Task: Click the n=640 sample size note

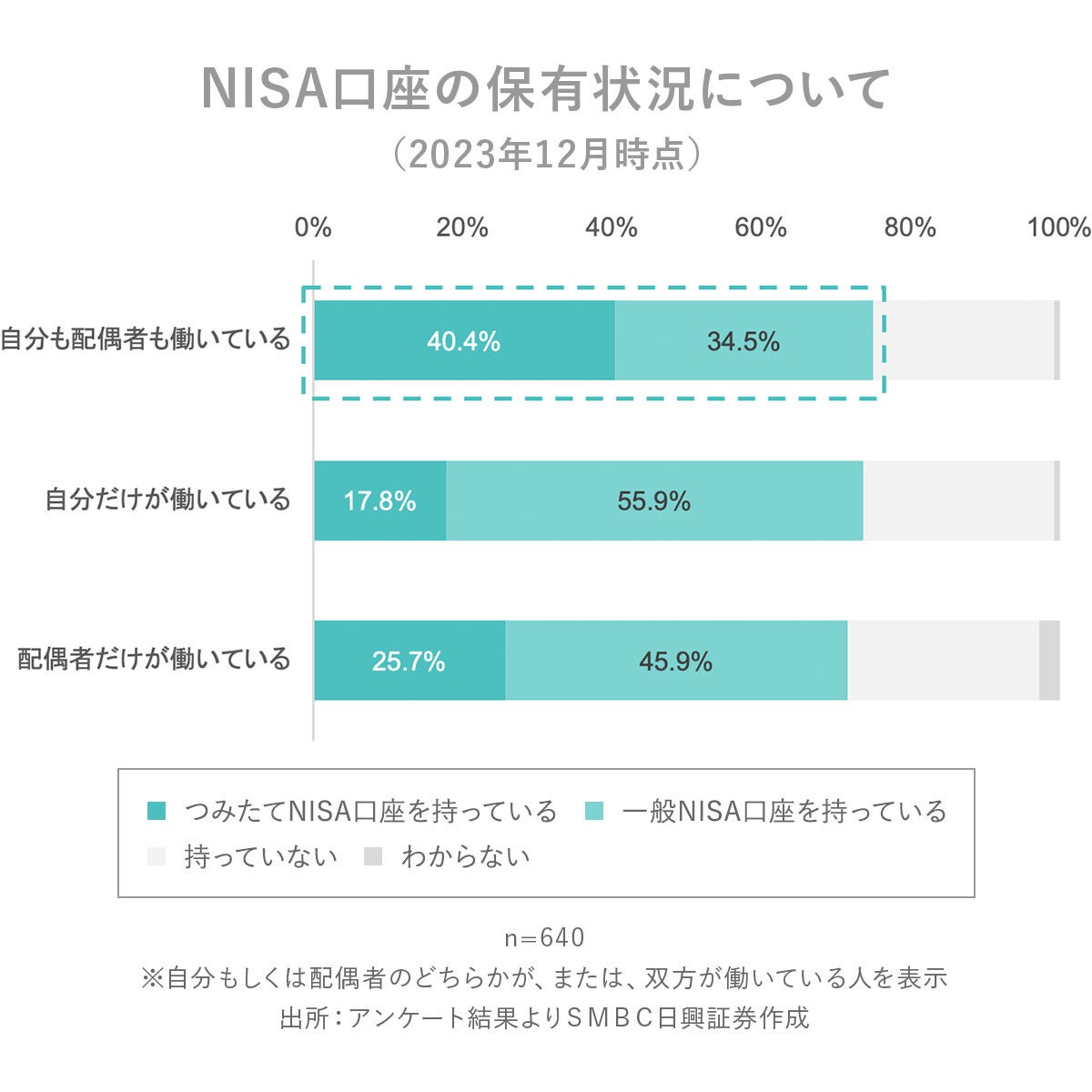Action: pyautogui.click(x=545, y=937)
